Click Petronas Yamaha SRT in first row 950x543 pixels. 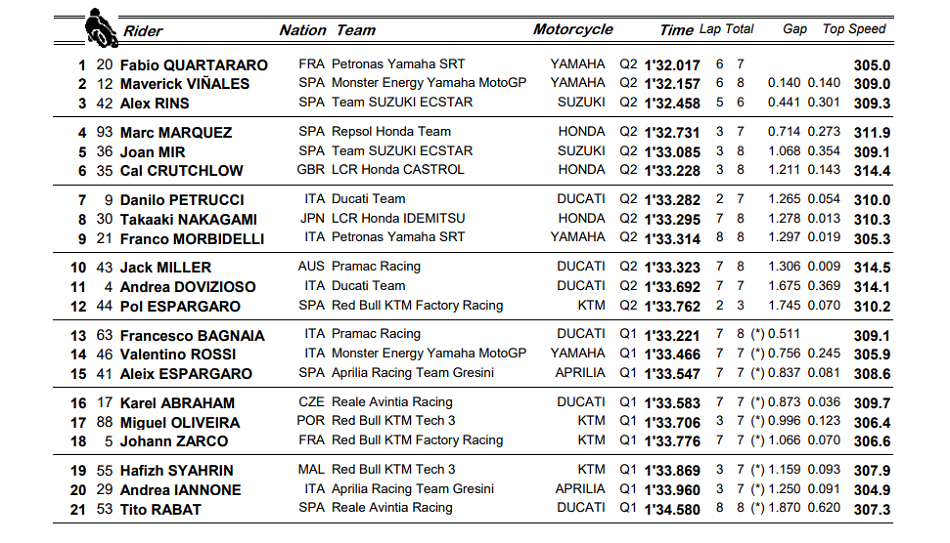pyautogui.click(x=398, y=64)
